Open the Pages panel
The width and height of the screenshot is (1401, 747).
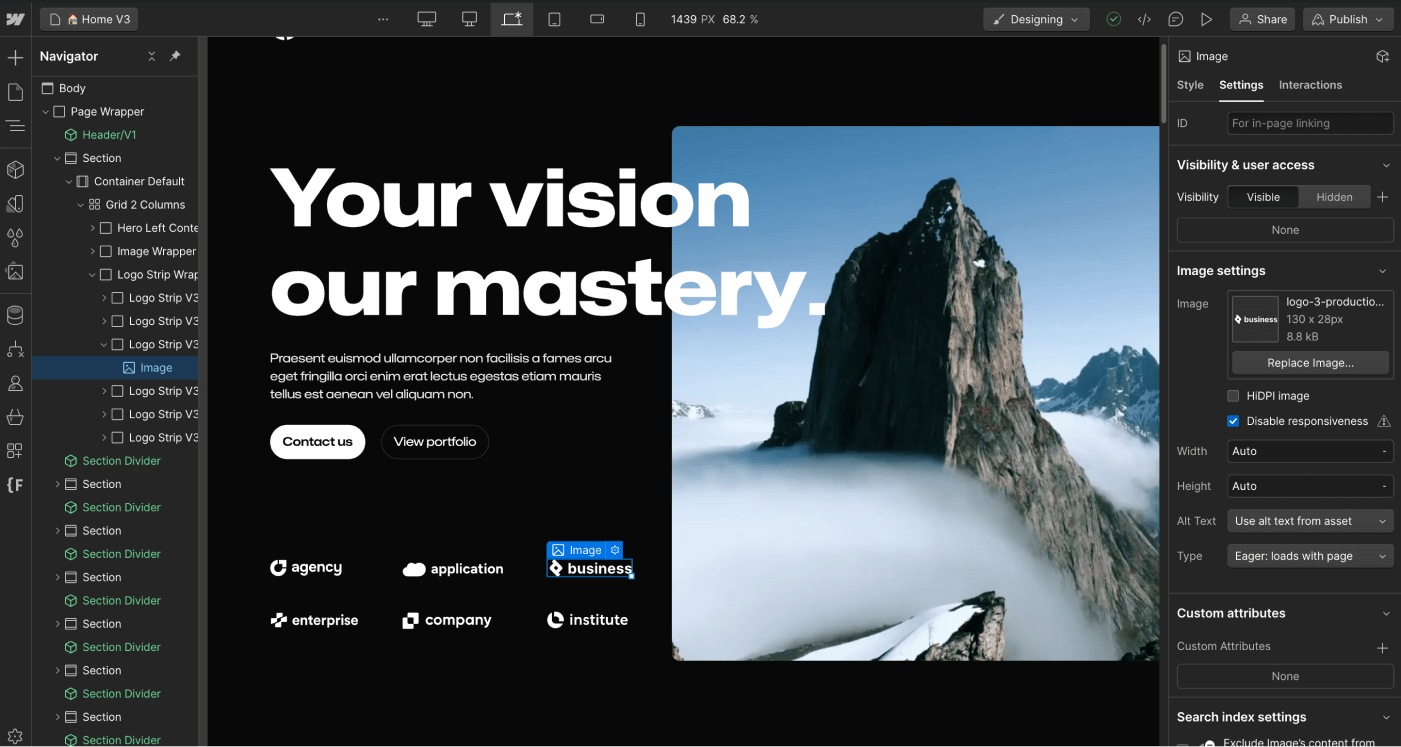point(15,91)
